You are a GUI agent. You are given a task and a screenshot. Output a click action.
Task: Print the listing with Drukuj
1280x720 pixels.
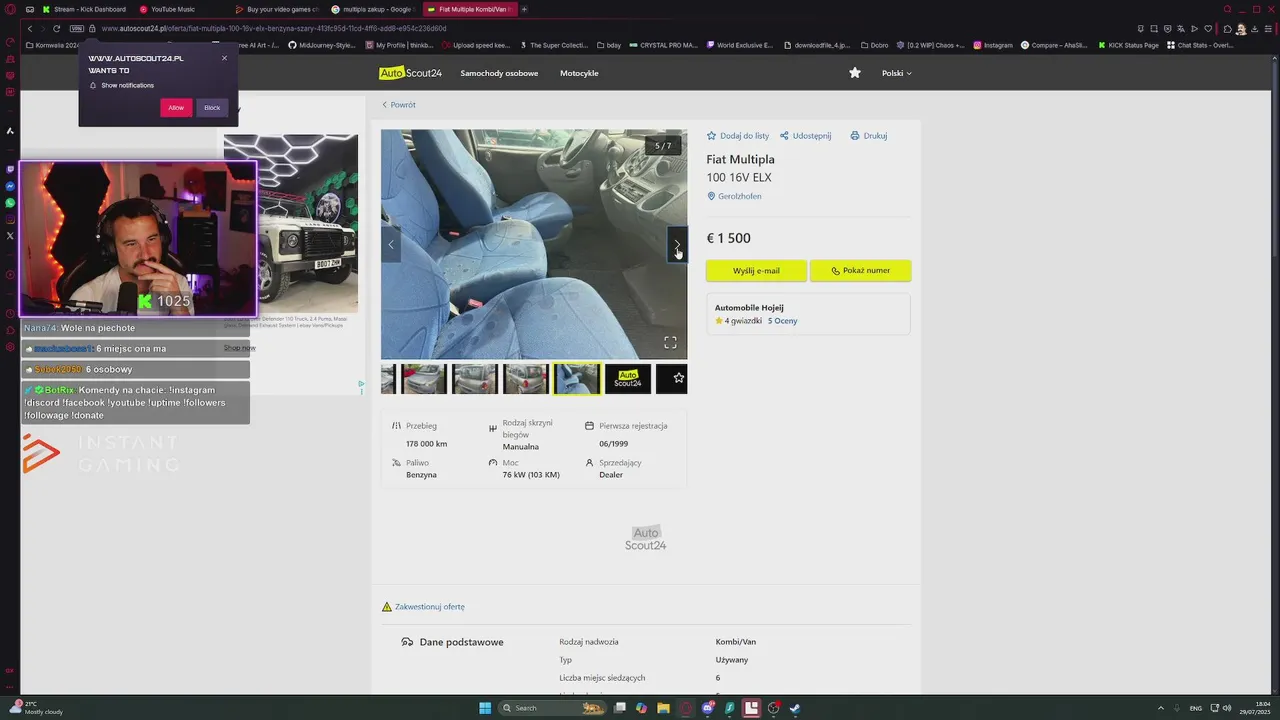[869, 136]
